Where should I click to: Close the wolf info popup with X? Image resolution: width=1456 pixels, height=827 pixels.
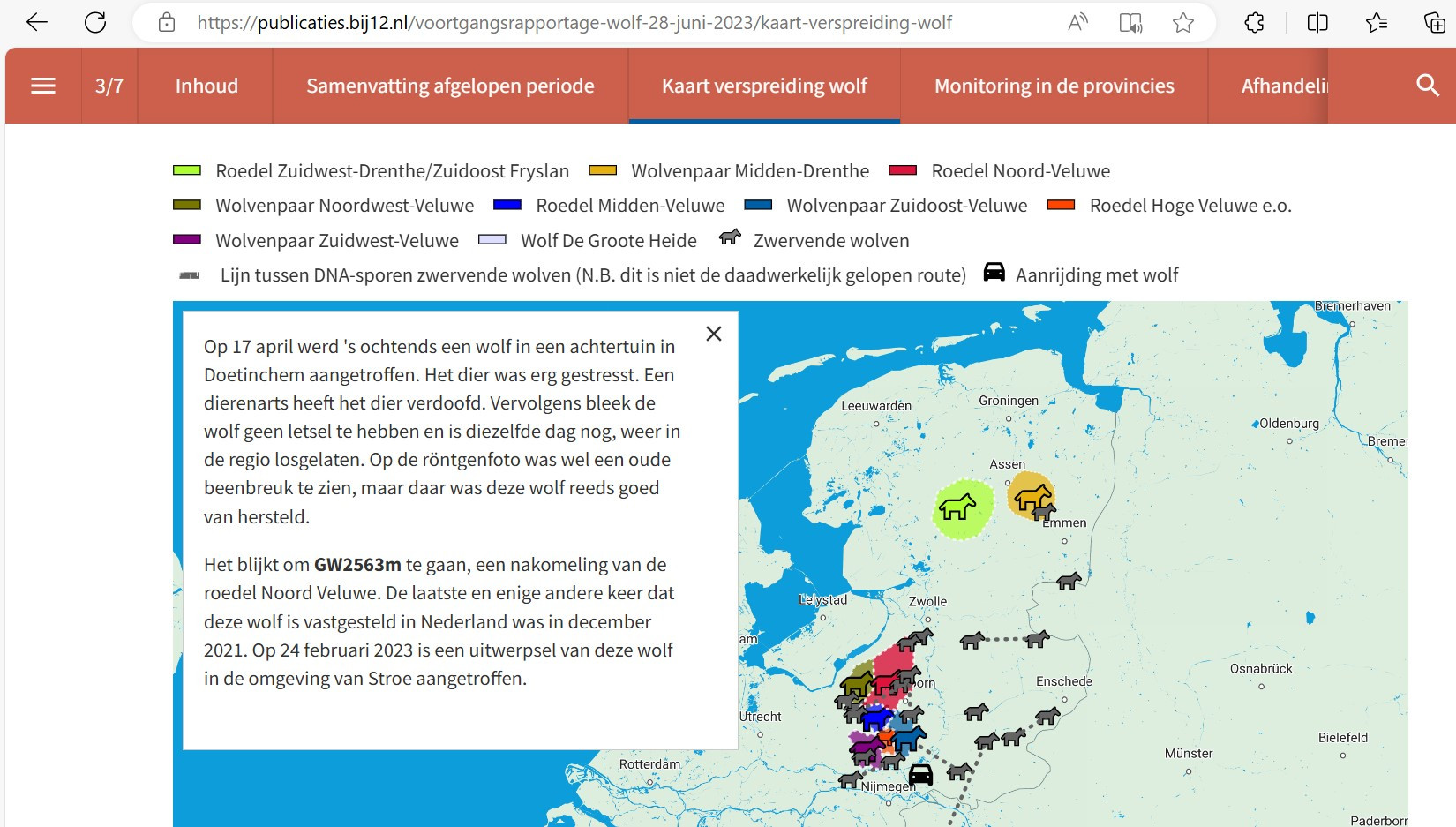click(x=714, y=334)
